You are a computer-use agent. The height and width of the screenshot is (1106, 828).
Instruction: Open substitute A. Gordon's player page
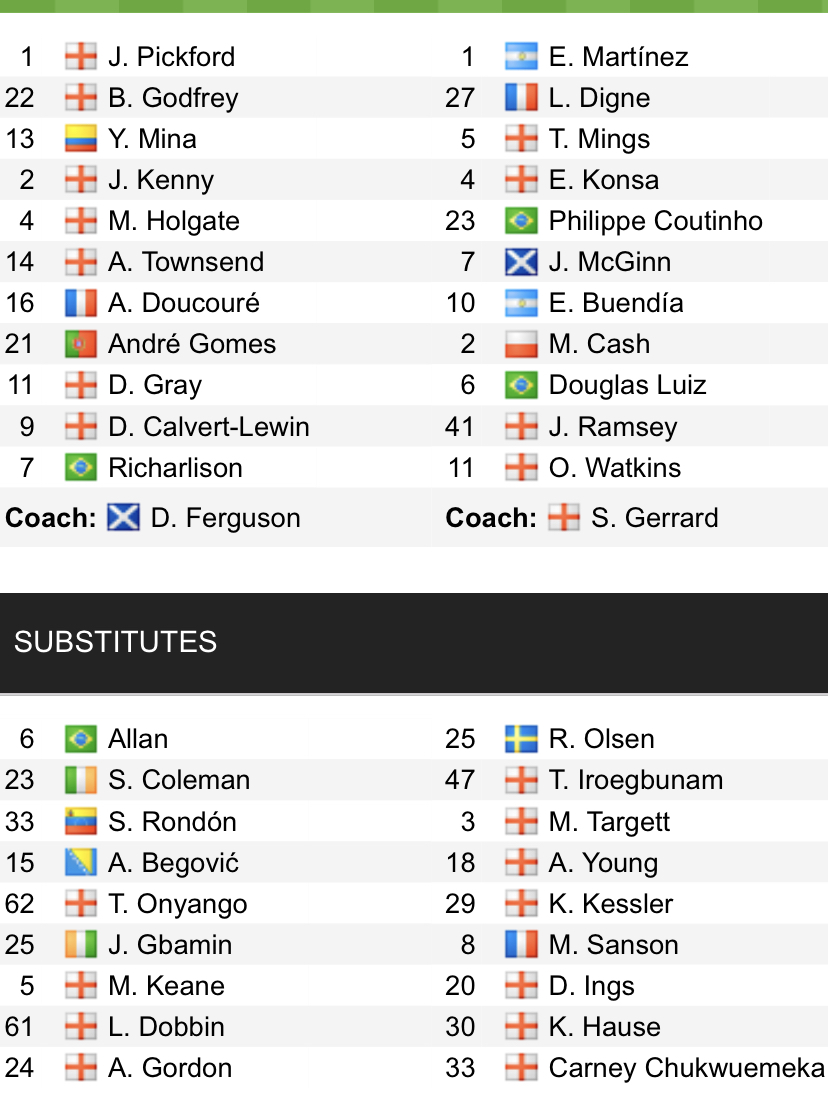[x=169, y=1068]
